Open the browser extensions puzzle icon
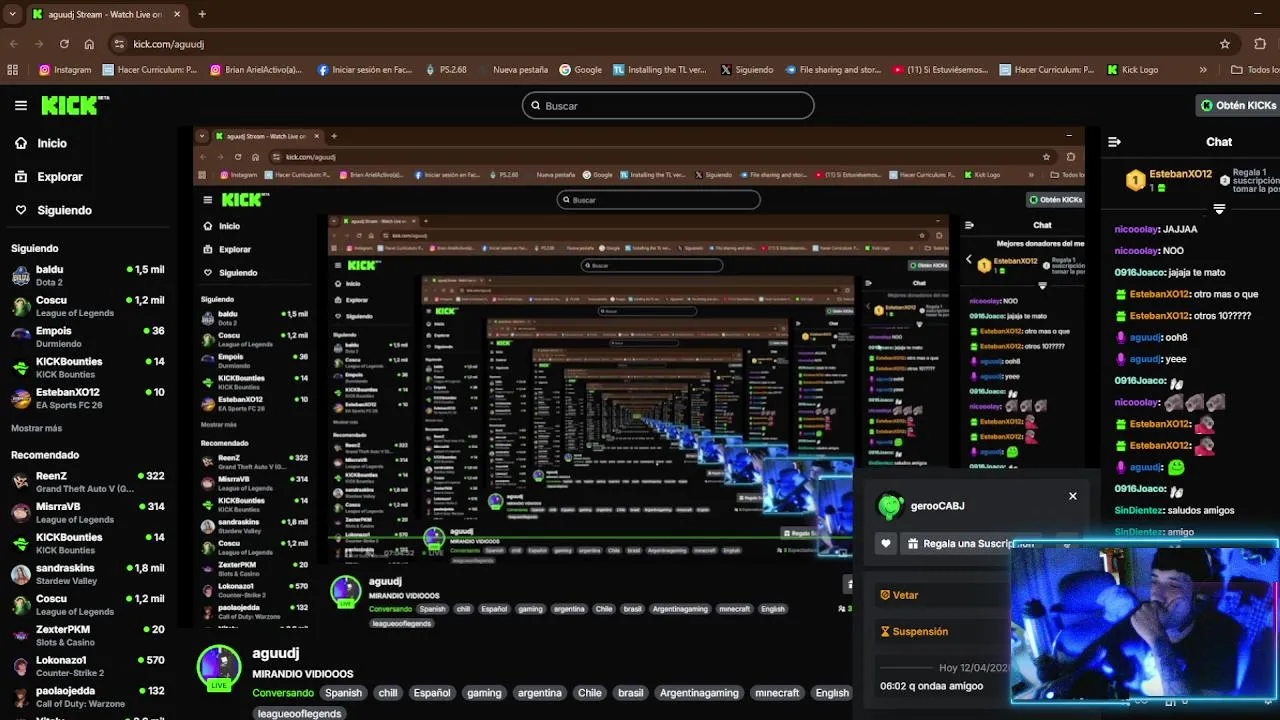 pos(1260,44)
